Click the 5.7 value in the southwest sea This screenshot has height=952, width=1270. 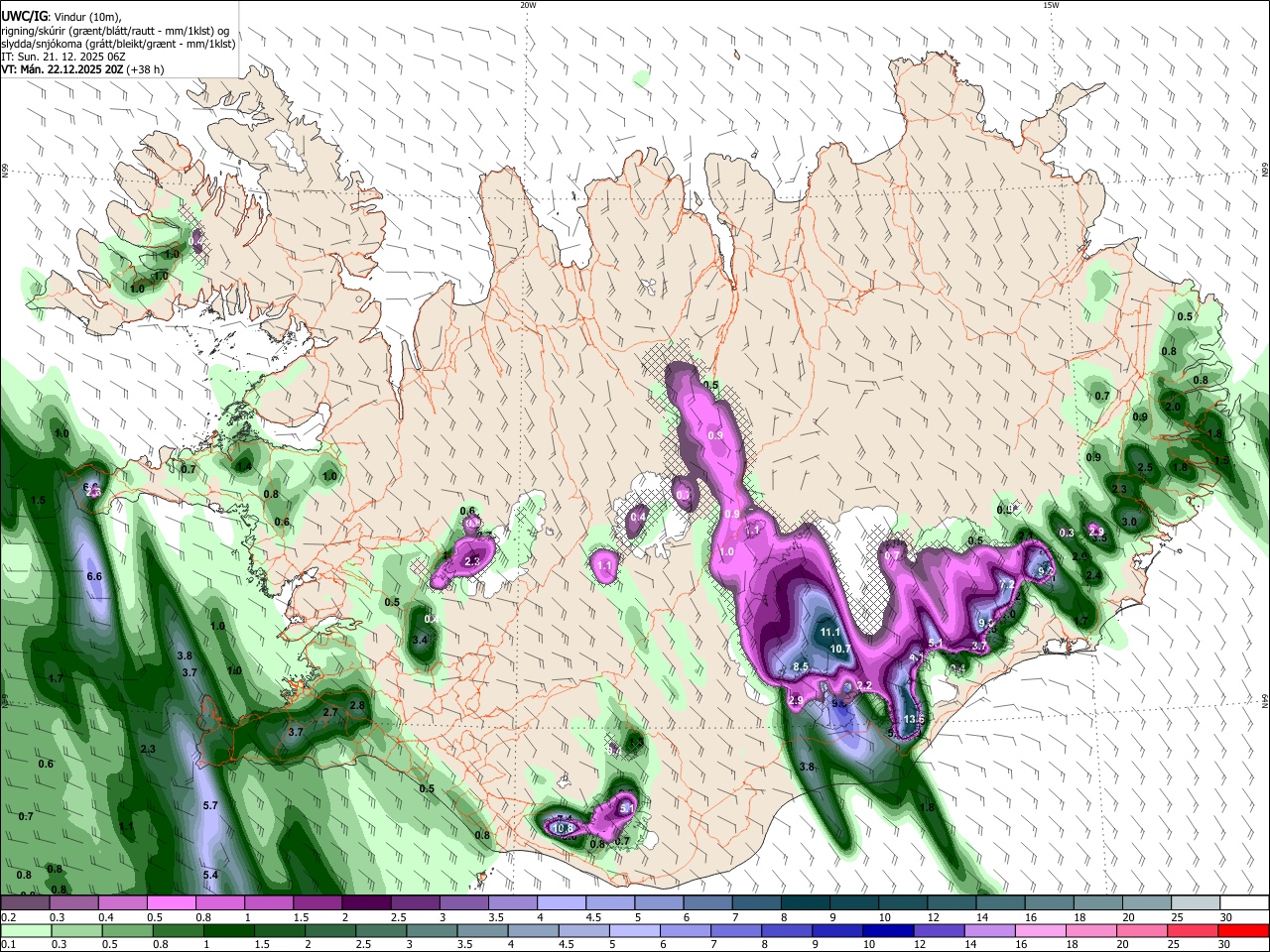(210, 805)
